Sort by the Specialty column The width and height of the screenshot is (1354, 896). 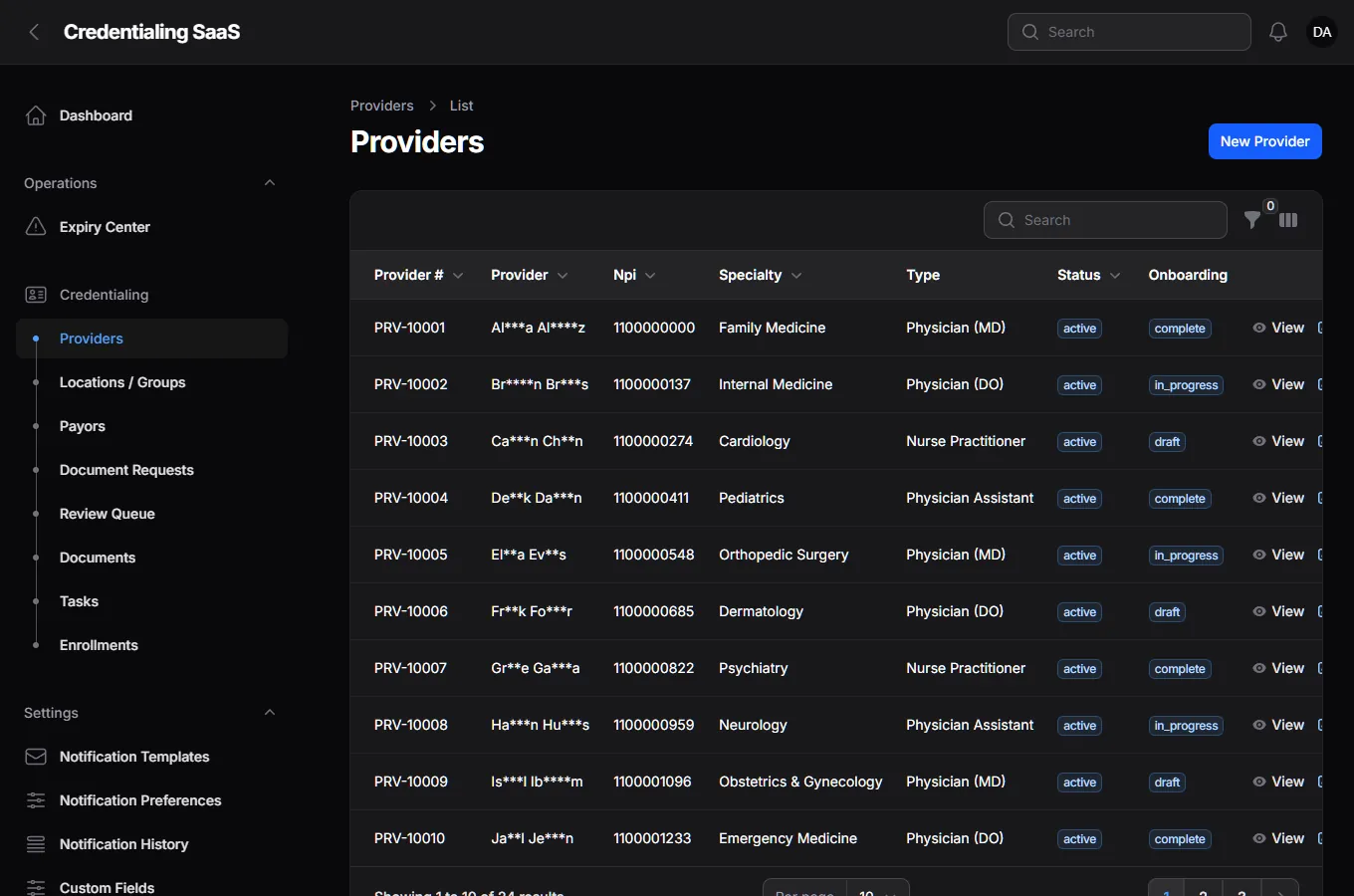(761, 275)
